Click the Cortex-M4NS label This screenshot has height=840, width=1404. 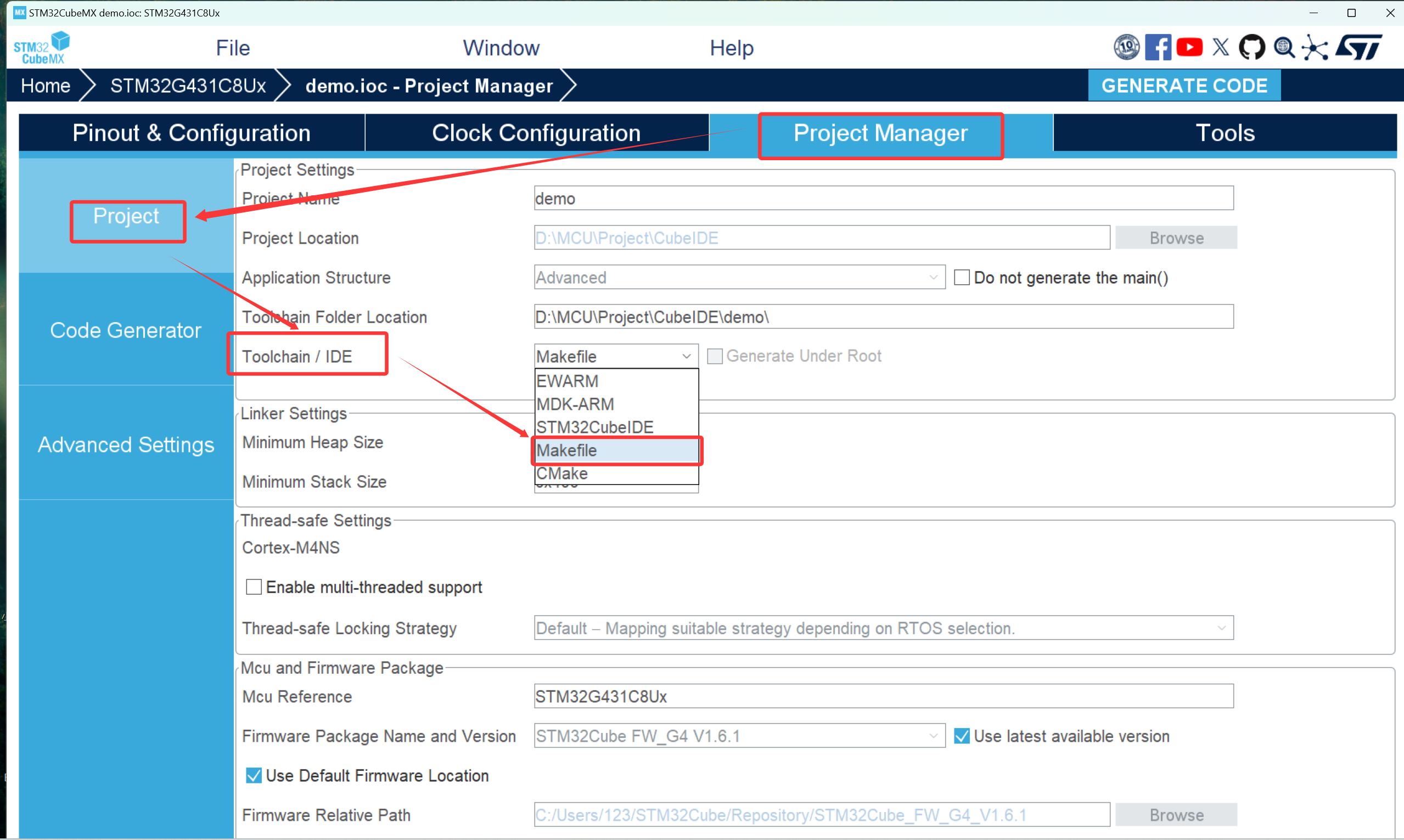291,548
